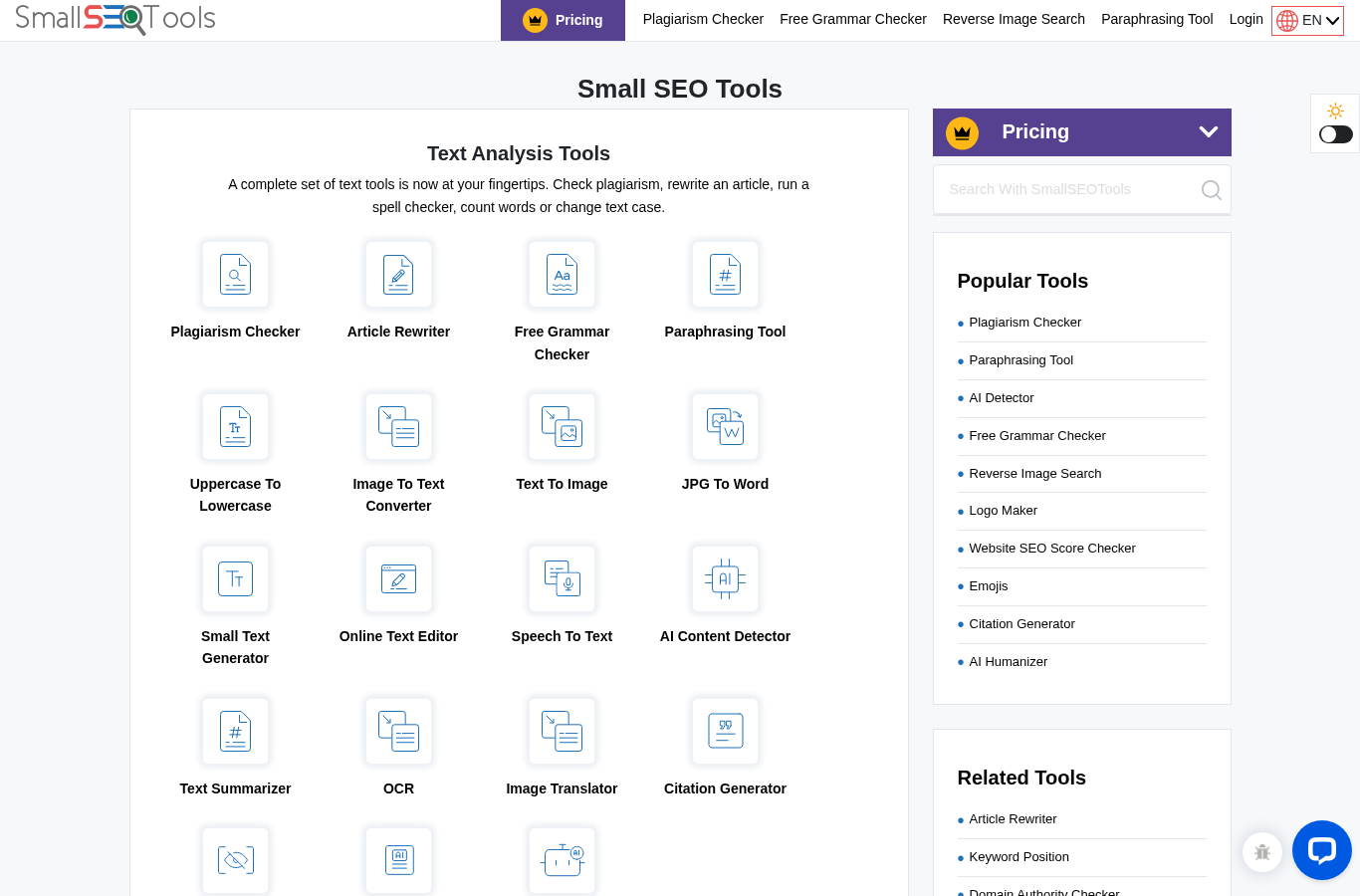
Task: Open Plagiarism Checker in Popular Tools list
Action: click(1024, 323)
